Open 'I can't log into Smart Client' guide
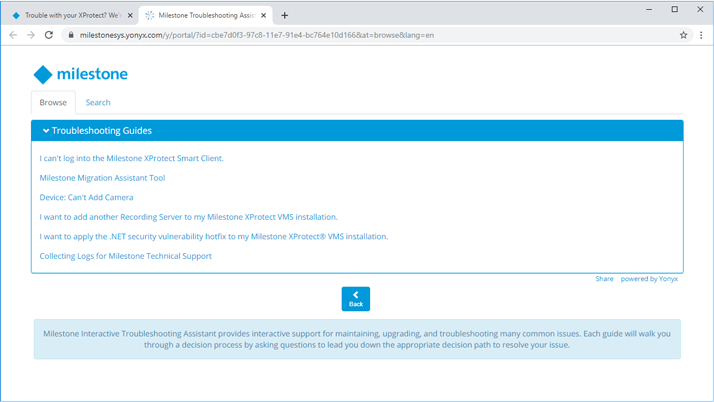Screen dimensions: 714x402 (x=131, y=158)
